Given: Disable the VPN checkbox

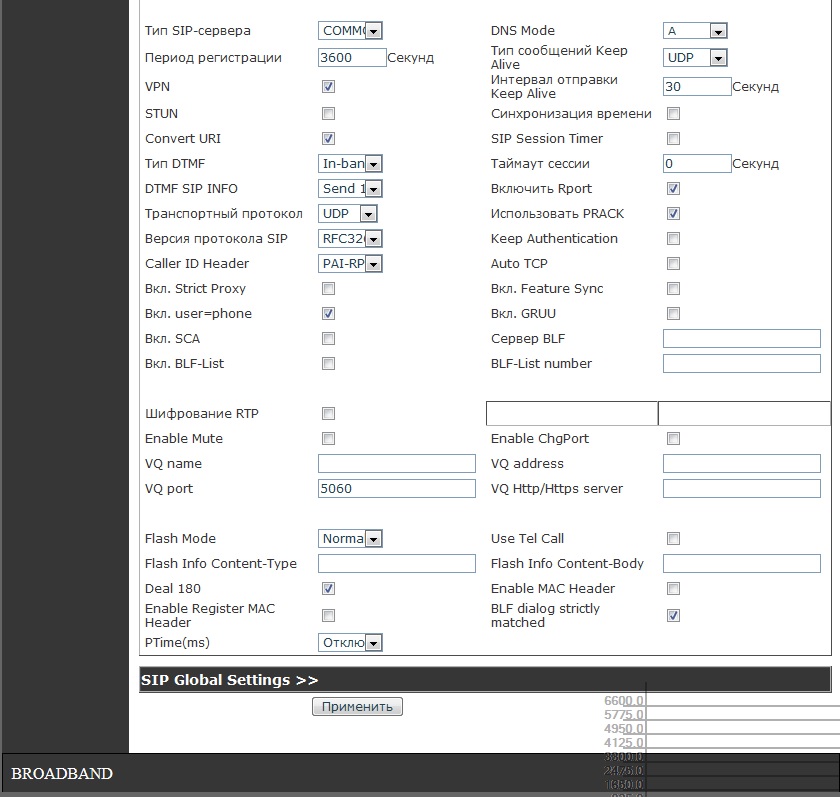Looking at the screenshot, I should [x=328, y=87].
